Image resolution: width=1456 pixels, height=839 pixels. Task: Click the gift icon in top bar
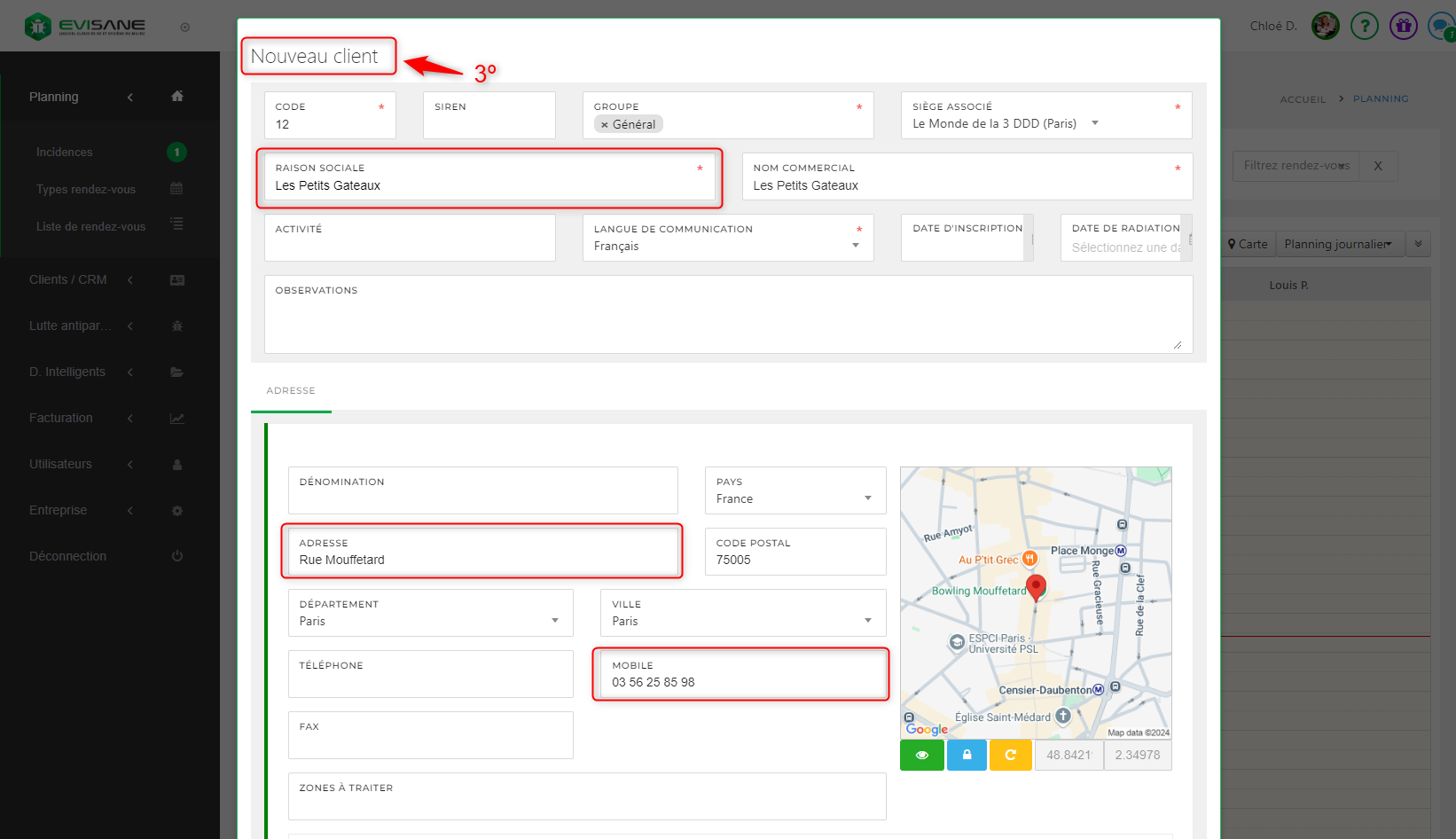[1403, 26]
